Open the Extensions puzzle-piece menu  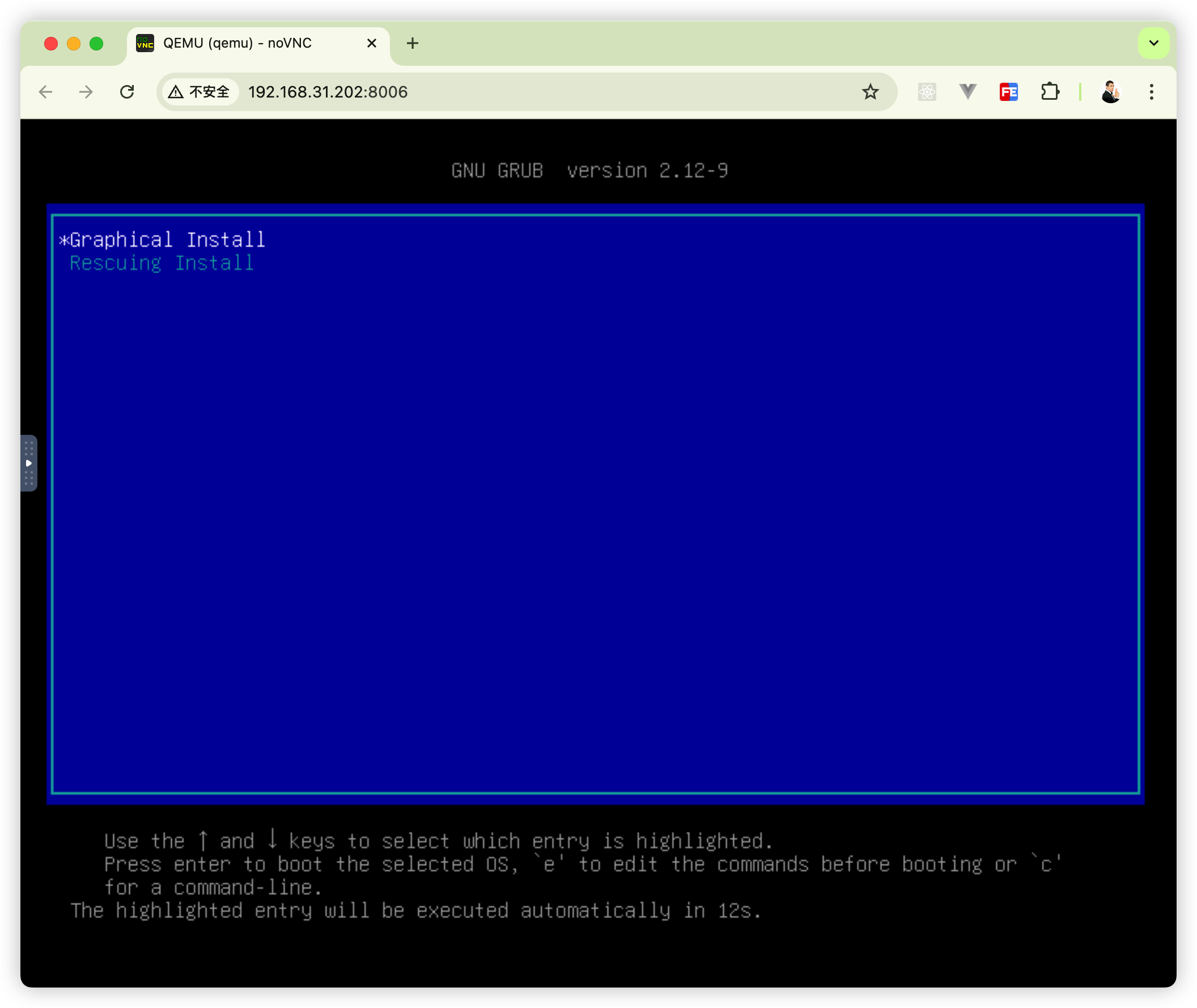pos(1050,92)
